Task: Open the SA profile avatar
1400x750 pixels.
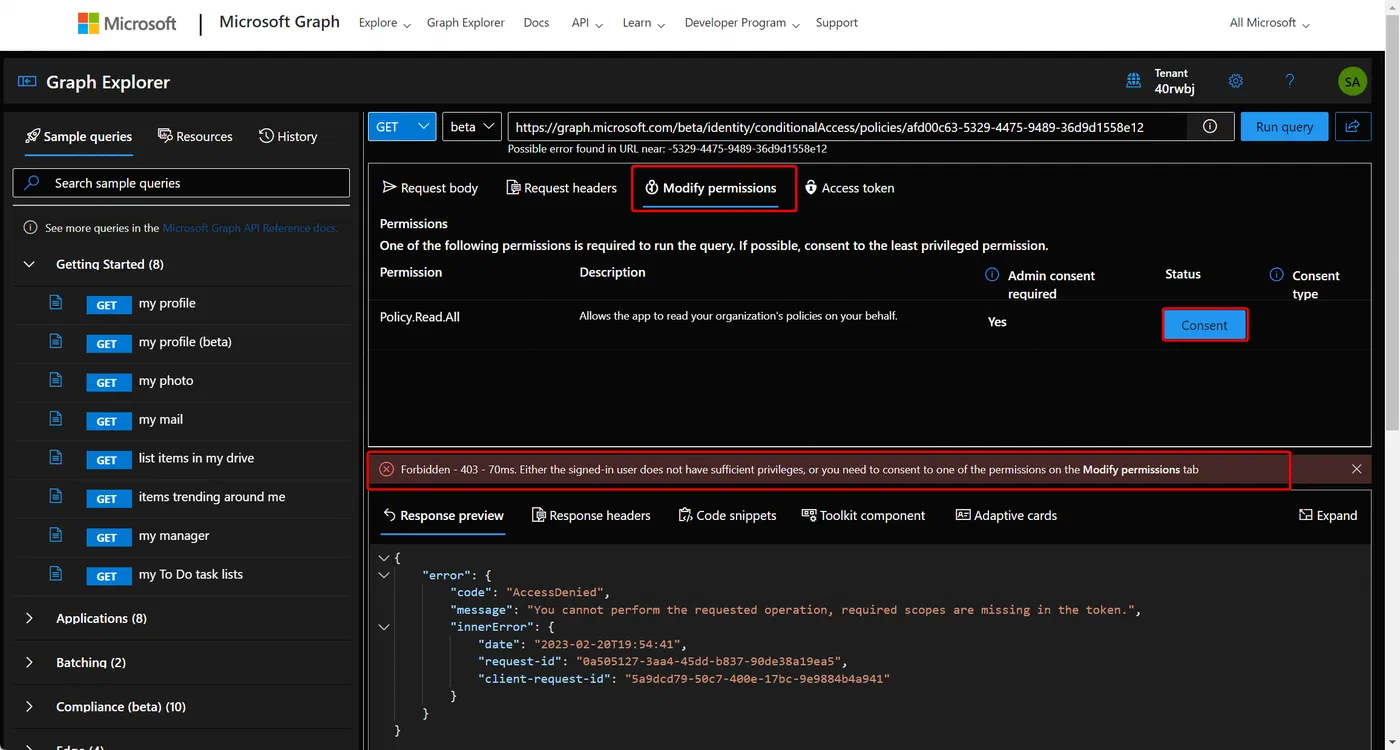Action: (1352, 82)
